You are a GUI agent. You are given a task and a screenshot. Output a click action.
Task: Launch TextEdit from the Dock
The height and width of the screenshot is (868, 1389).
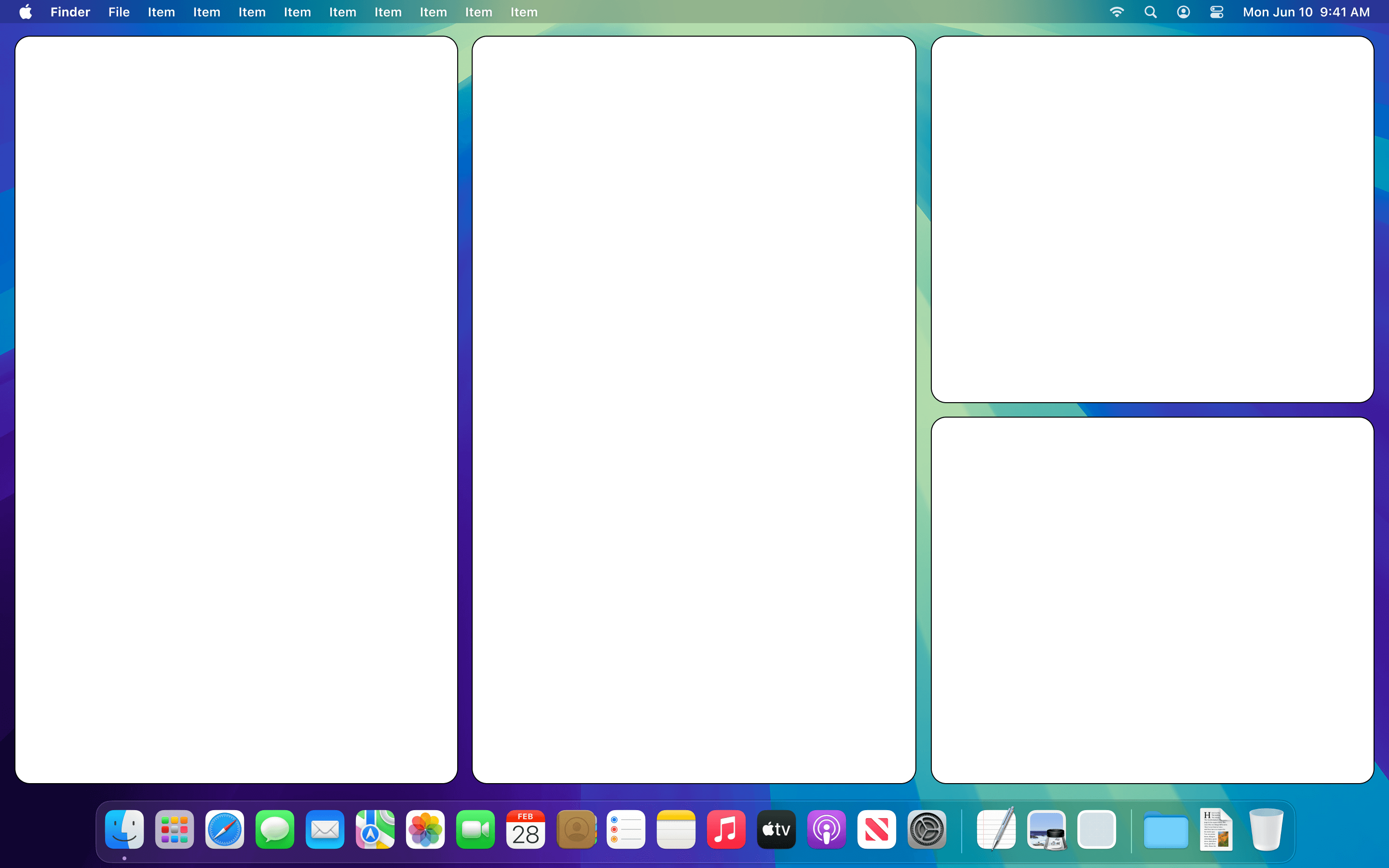tap(996, 829)
